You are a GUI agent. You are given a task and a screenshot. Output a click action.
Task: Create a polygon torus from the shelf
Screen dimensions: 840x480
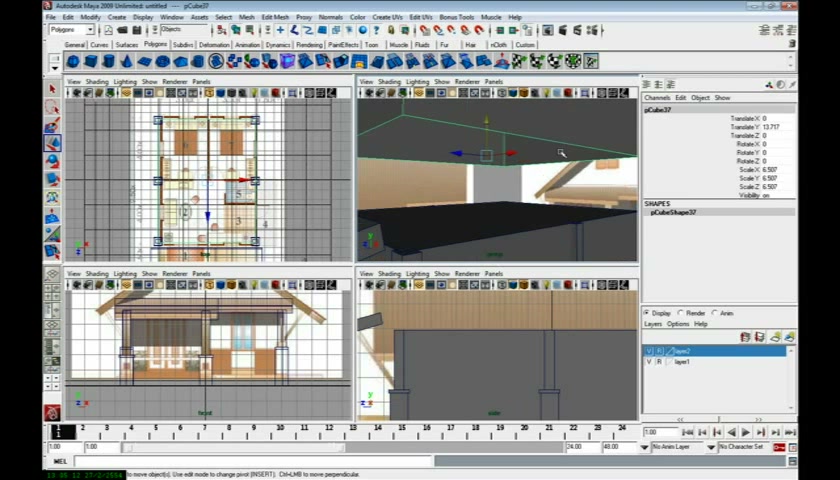click(162, 62)
